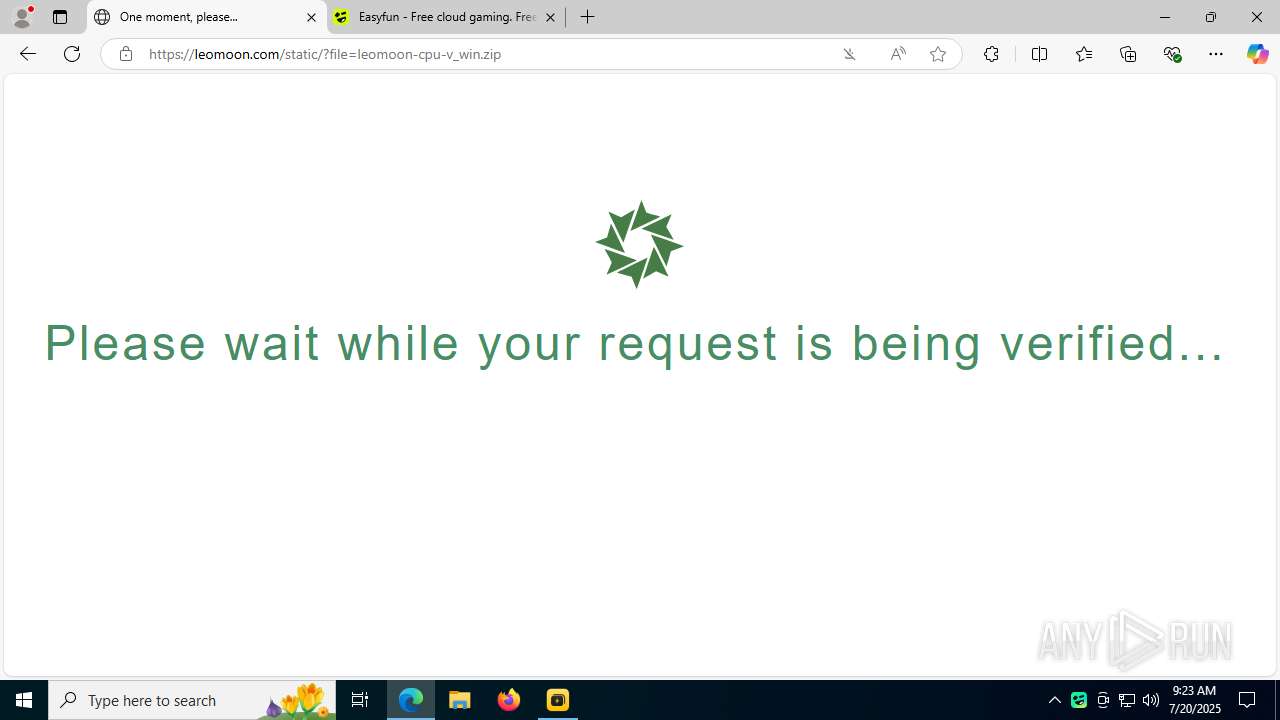Open File Explorer from the taskbar
The height and width of the screenshot is (720, 1280).
tap(460, 700)
